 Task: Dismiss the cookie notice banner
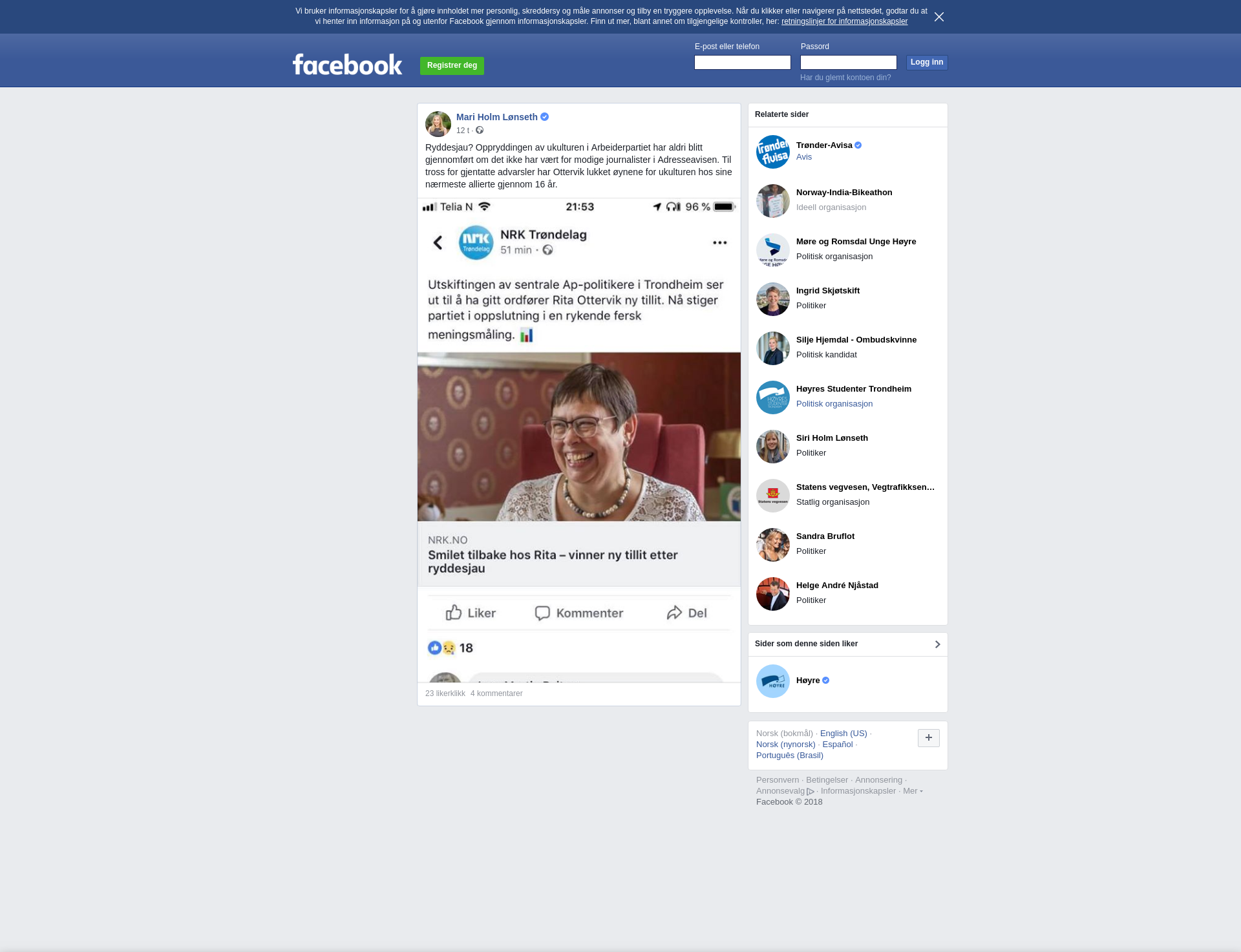point(939,17)
